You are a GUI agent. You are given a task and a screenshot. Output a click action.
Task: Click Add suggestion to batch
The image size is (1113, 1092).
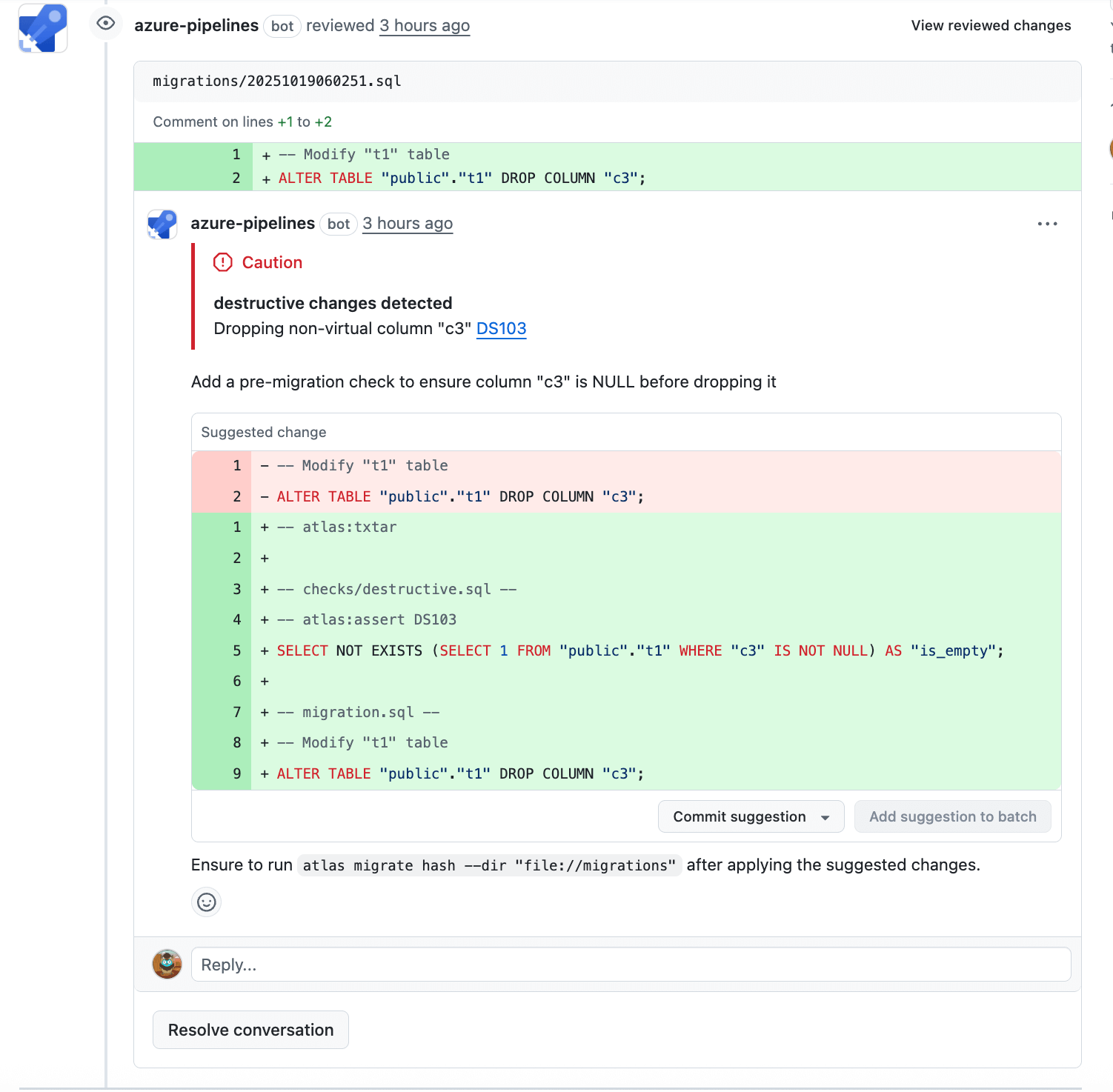pos(953,816)
